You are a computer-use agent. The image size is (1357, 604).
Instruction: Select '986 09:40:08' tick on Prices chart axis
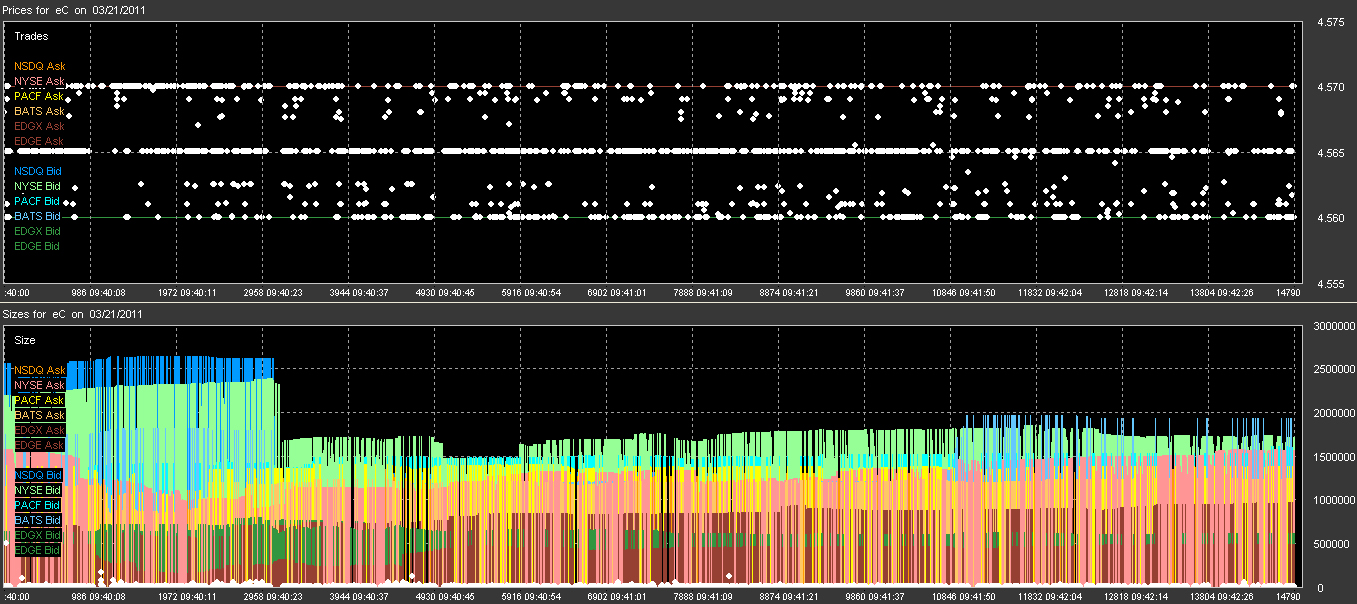pyautogui.click(x=98, y=293)
